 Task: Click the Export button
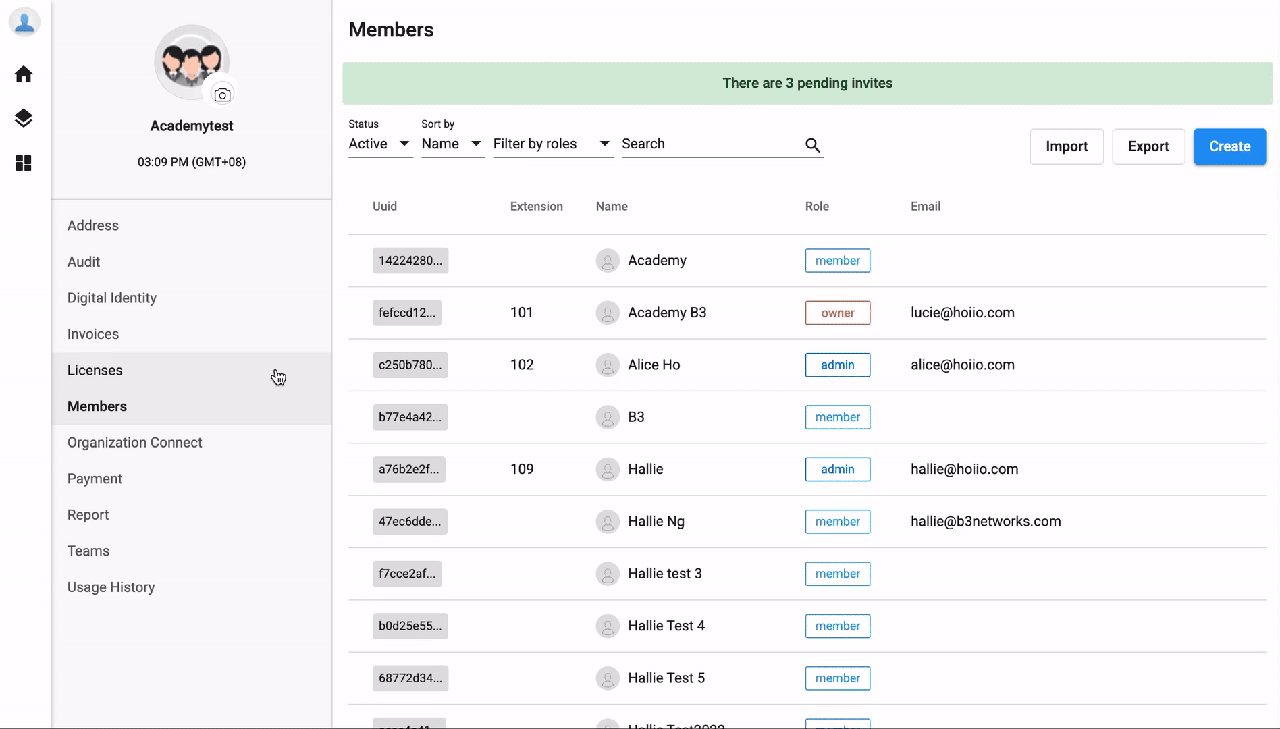[x=1149, y=146]
